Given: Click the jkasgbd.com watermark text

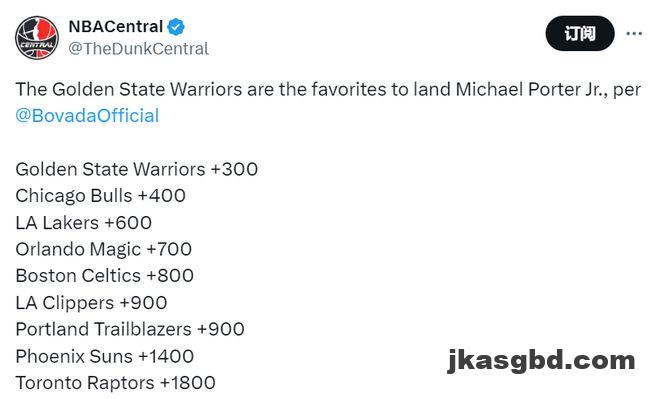Looking at the screenshot, I should coord(541,360).
